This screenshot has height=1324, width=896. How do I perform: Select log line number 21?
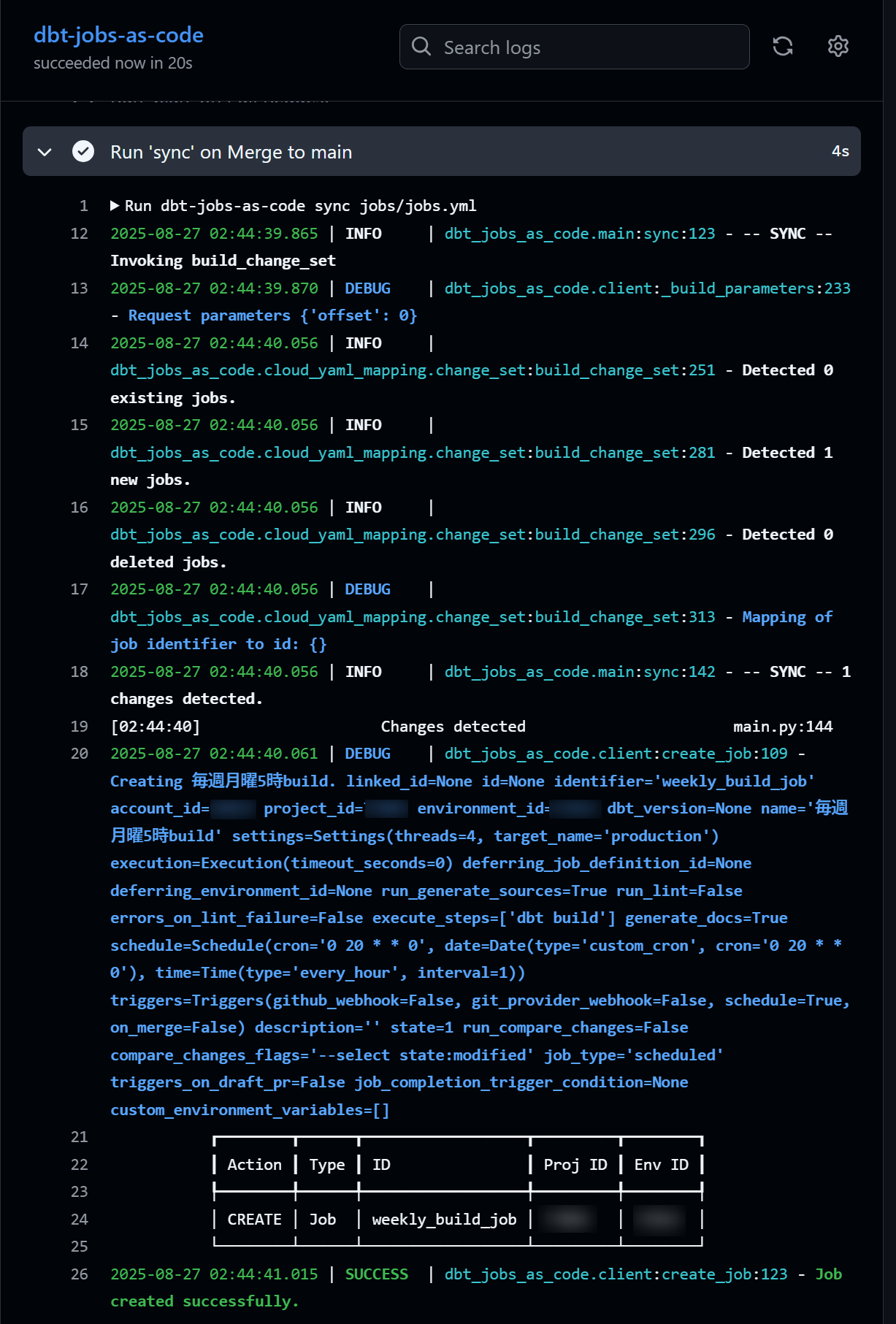click(80, 1137)
